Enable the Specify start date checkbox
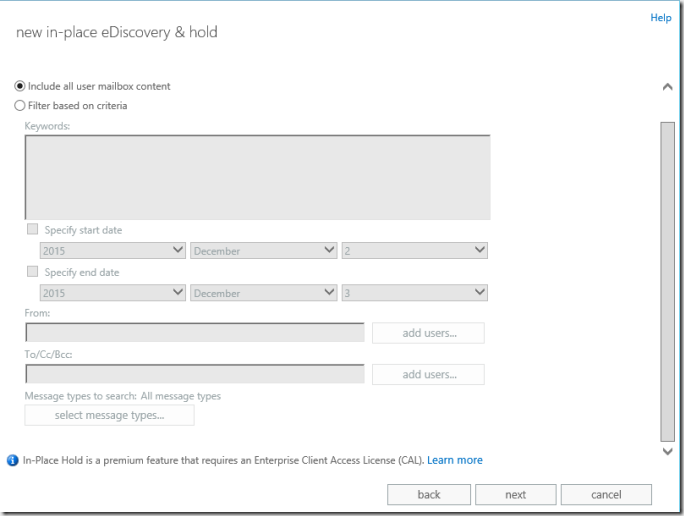684x516 pixels. 33,230
